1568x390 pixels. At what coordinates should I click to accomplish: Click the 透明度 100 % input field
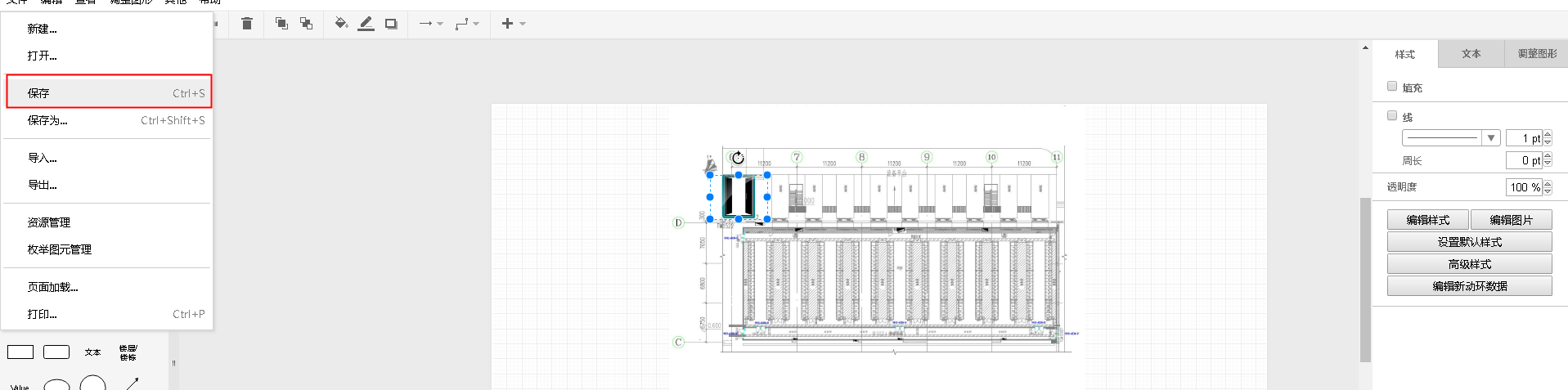[1524, 187]
